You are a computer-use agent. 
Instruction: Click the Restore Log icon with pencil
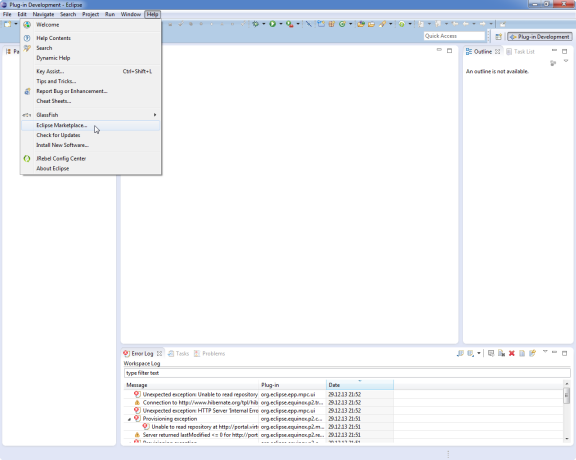point(532,353)
